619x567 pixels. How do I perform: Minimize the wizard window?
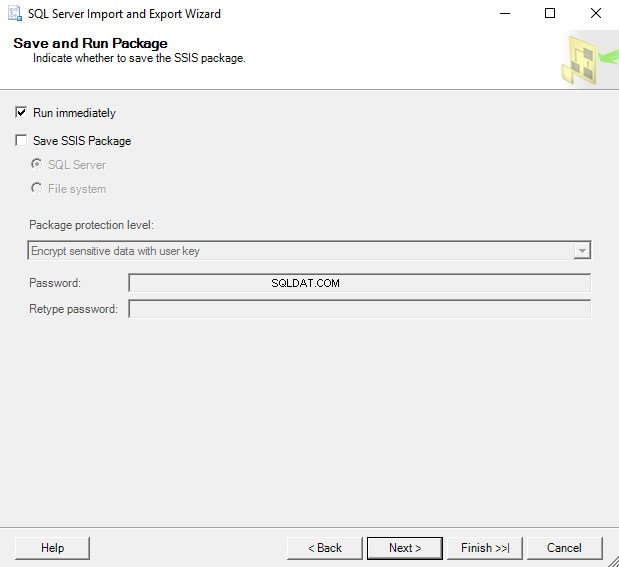(505, 13)
